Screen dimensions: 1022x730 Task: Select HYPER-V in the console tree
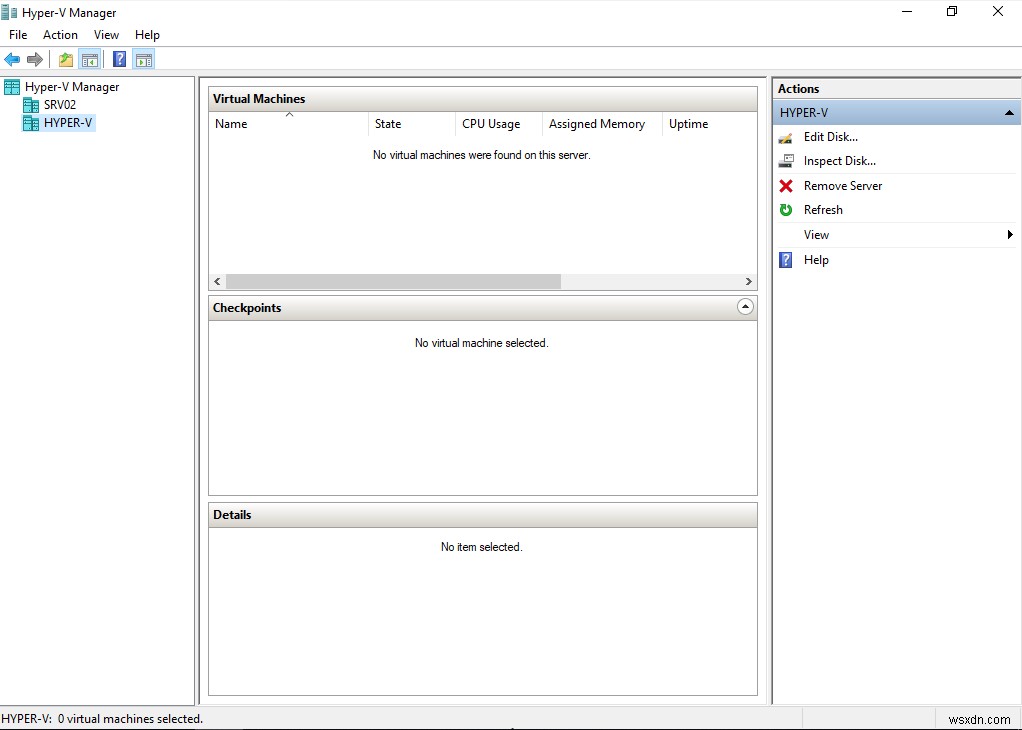[68, 123]
